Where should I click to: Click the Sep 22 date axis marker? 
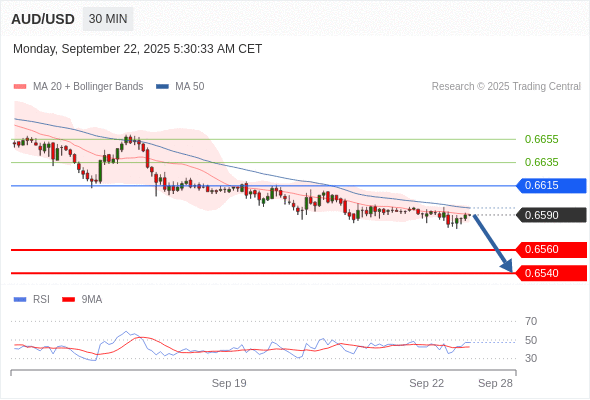pos(427,383)
